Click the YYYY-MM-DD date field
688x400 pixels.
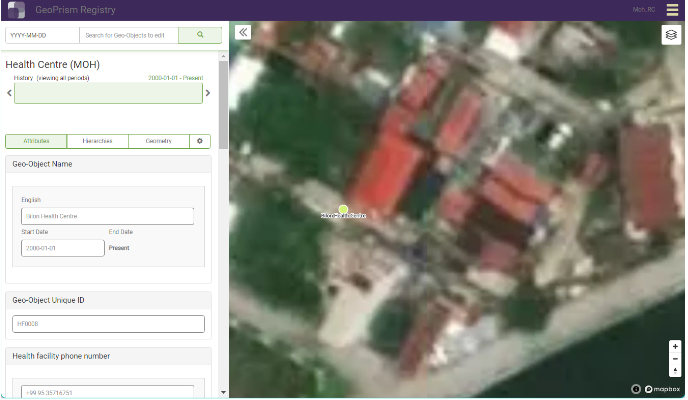pos(40,35)
